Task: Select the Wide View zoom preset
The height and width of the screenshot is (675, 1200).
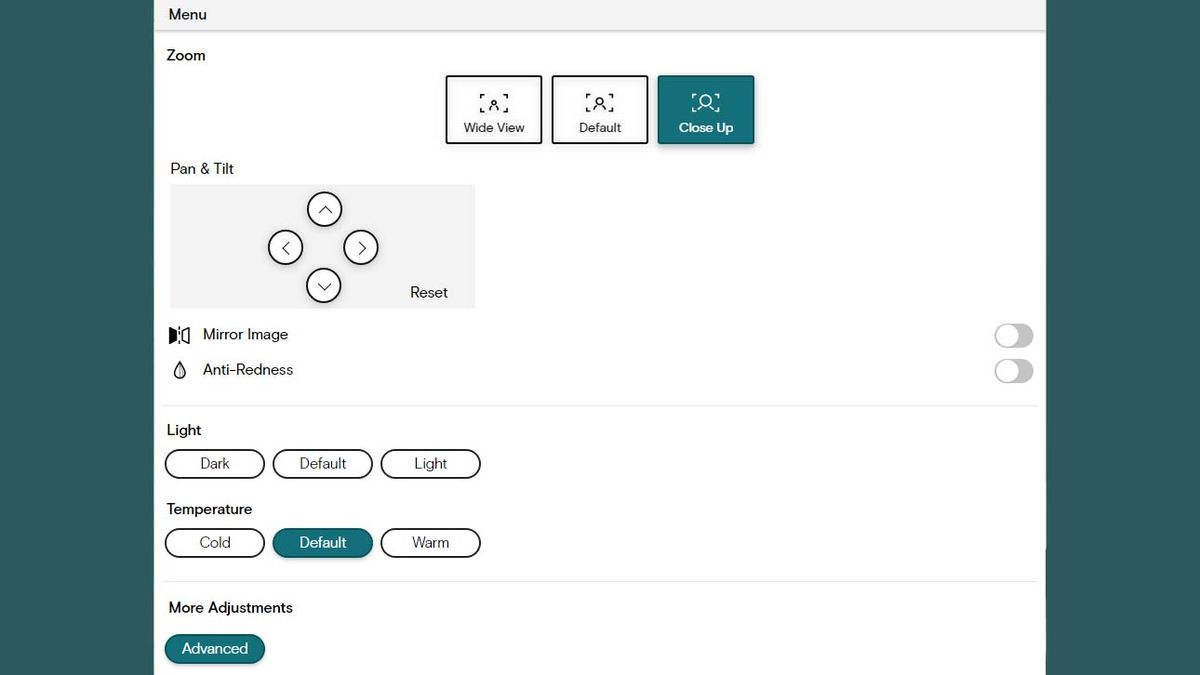Action: coord(494,110)
